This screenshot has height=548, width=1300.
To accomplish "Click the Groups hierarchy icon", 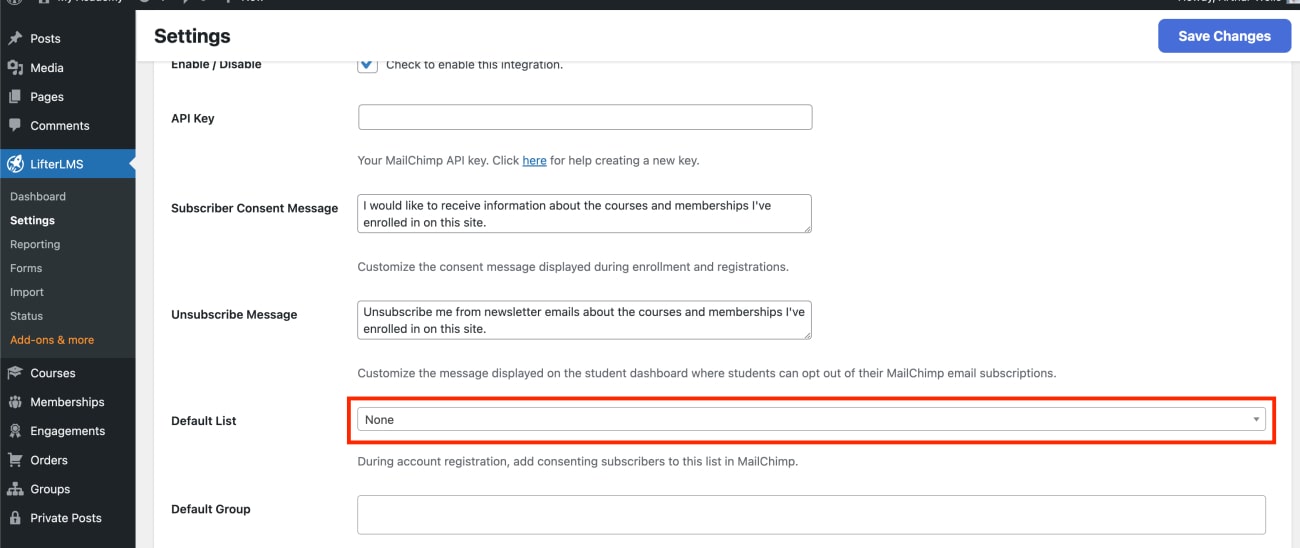I will click(15, 489).
